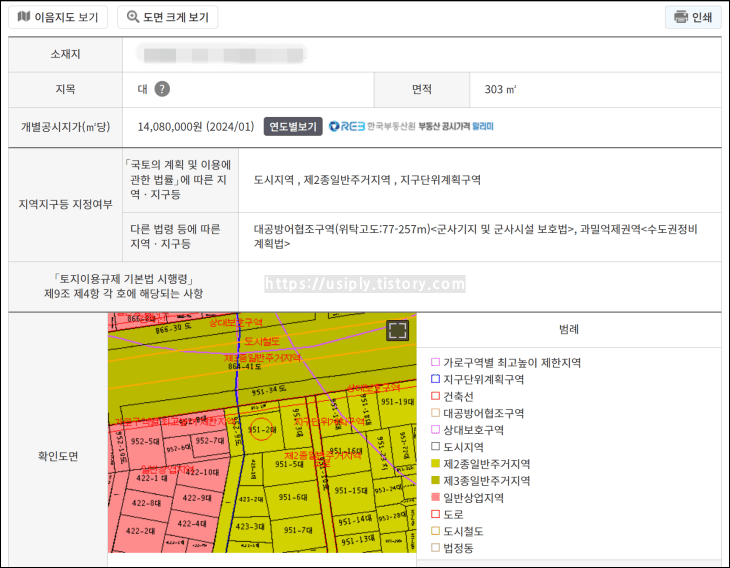Click the 범례 legend header

point(569,330)
